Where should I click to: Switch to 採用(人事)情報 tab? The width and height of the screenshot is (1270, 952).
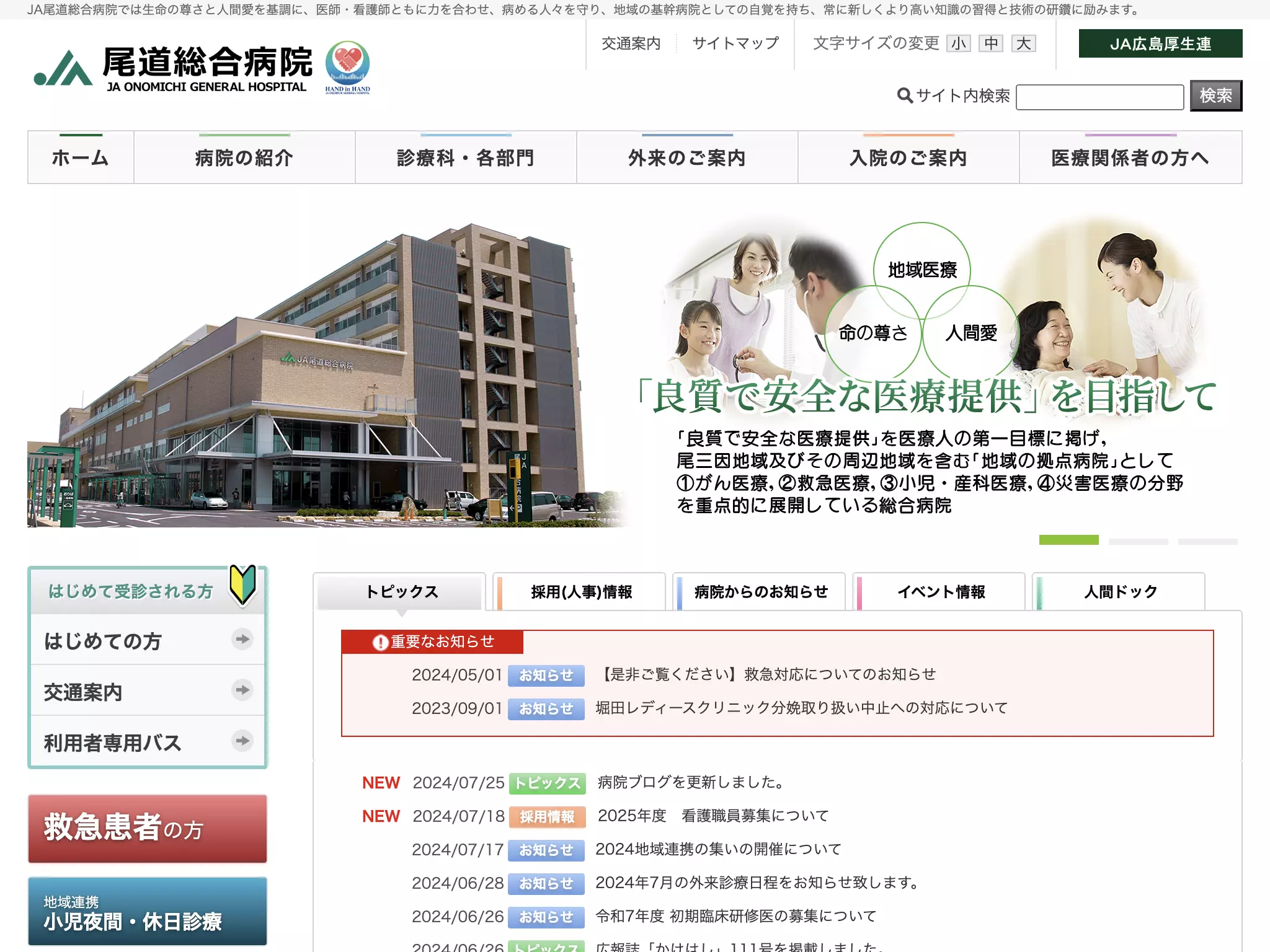click(x=580, y=591)
